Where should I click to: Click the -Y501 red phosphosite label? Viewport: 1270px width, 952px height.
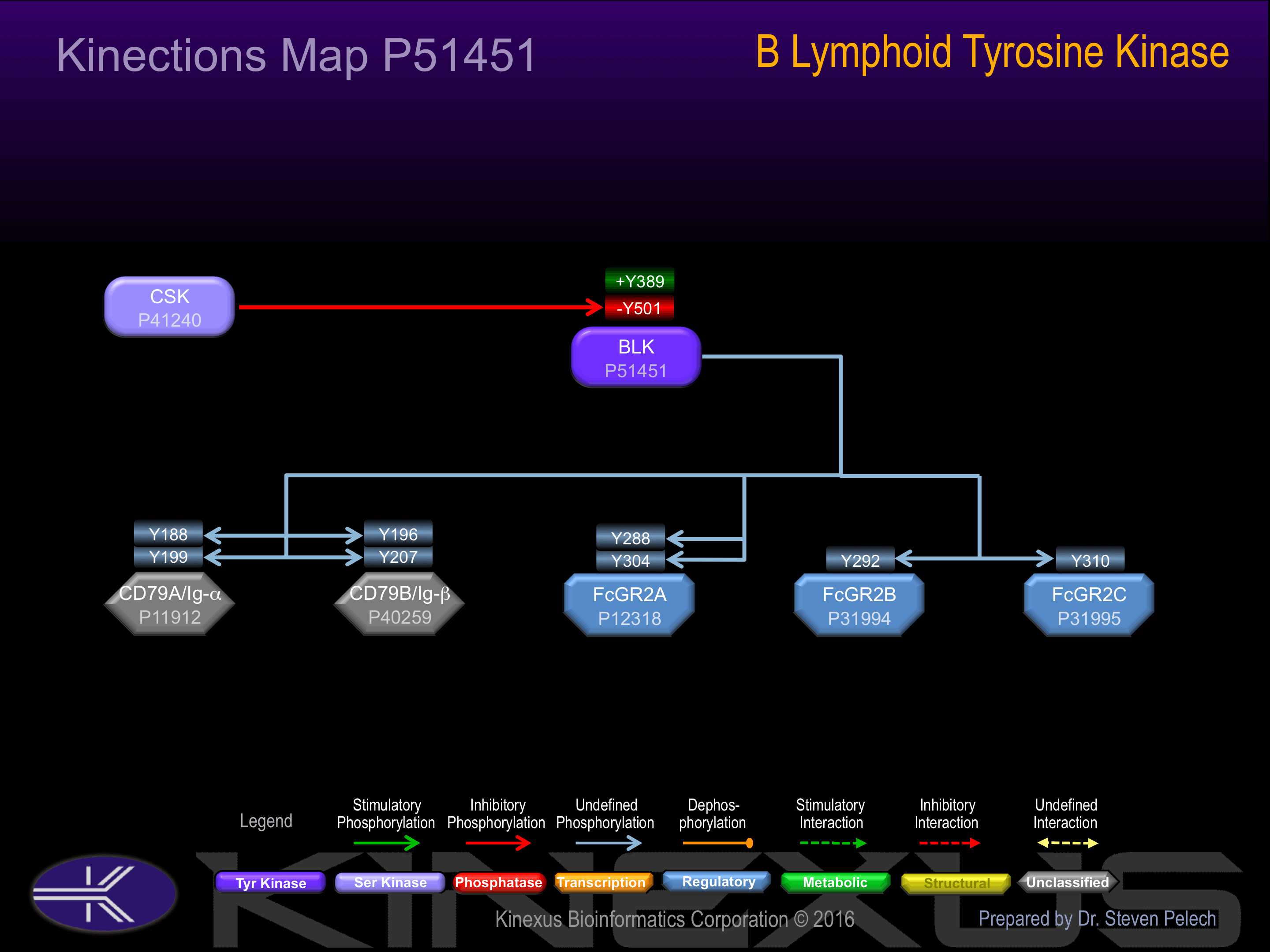click(x=639, y=308)
